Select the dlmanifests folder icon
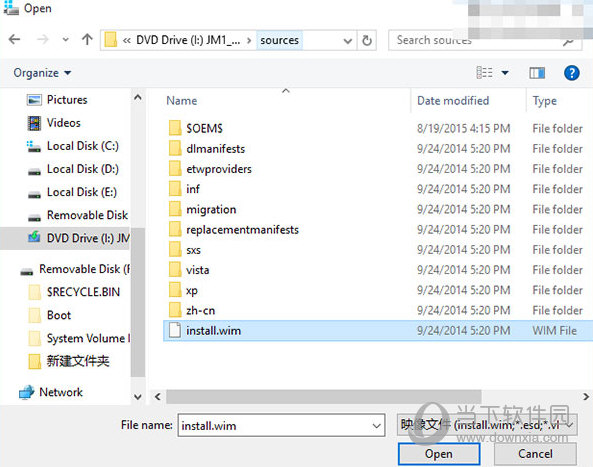The height and width of the screenshot is (467, 593). click(175, 149)
